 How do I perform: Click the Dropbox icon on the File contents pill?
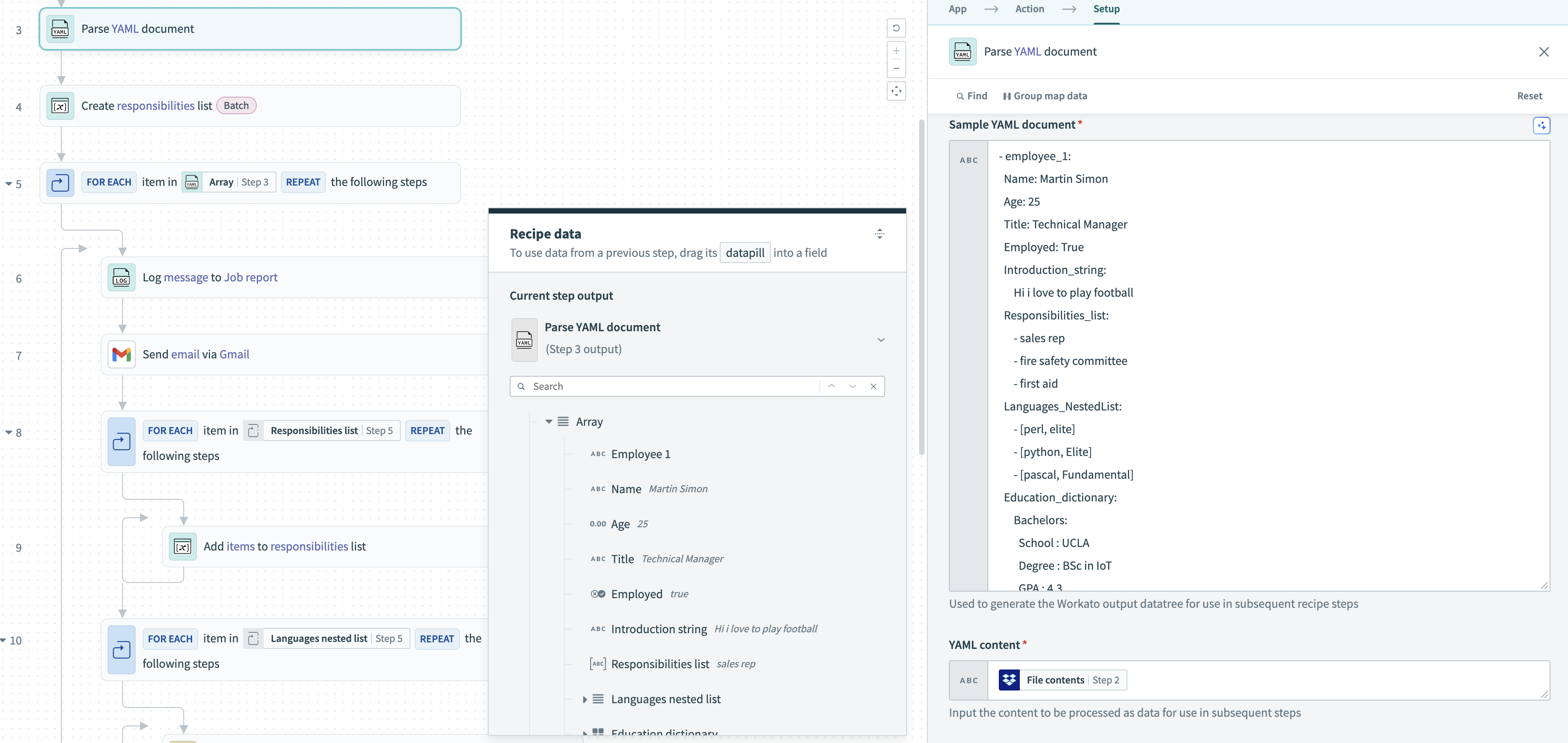pos(1010,680)
